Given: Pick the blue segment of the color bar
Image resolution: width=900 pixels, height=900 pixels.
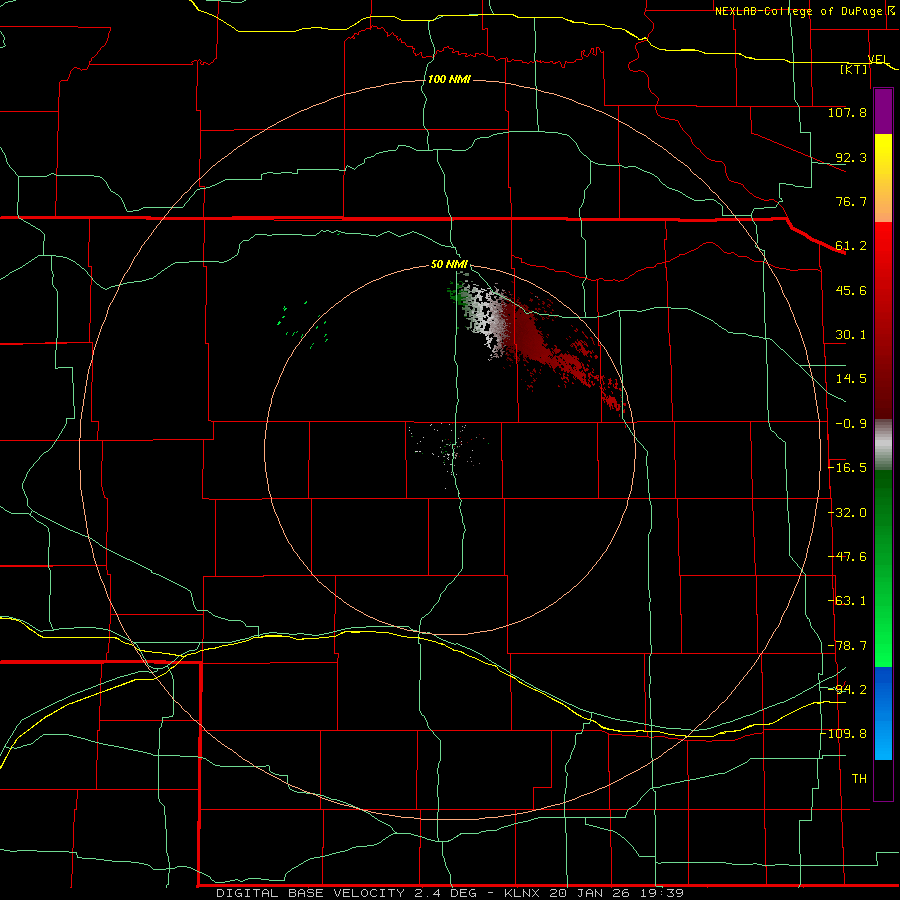Looking at the screenshot, I should point(883,713).
